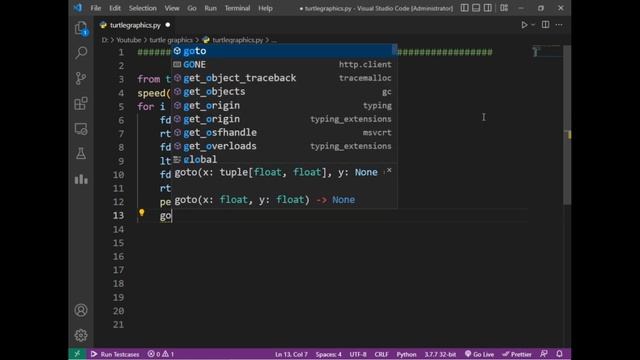Open the remote window status bar button

(x=77, y=354)
